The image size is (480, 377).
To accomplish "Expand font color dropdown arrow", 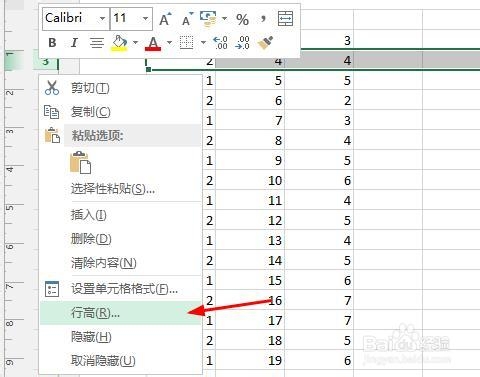I will pos(169,43).
